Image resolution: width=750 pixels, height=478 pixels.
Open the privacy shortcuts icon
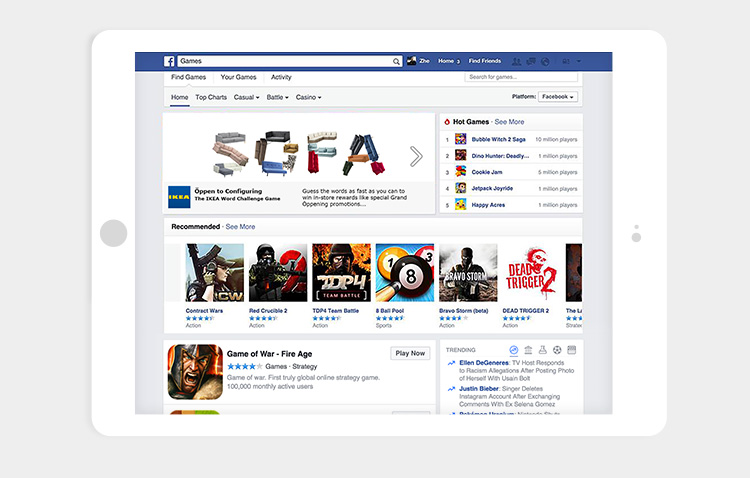tap(566, 61)
